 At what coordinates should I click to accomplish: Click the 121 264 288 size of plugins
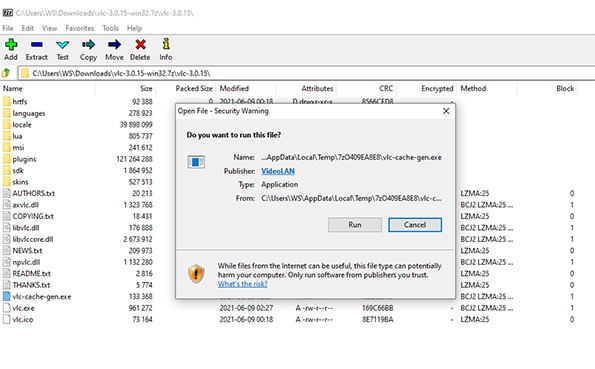tap(134, 159)
